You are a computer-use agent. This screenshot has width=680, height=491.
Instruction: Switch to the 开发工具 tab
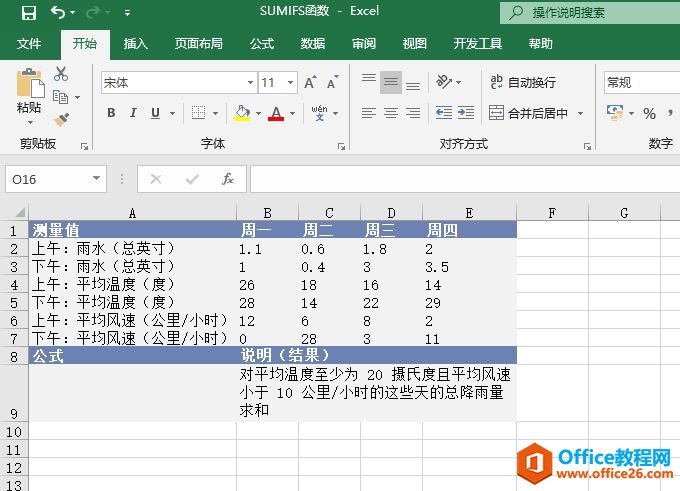click(478, 44)
